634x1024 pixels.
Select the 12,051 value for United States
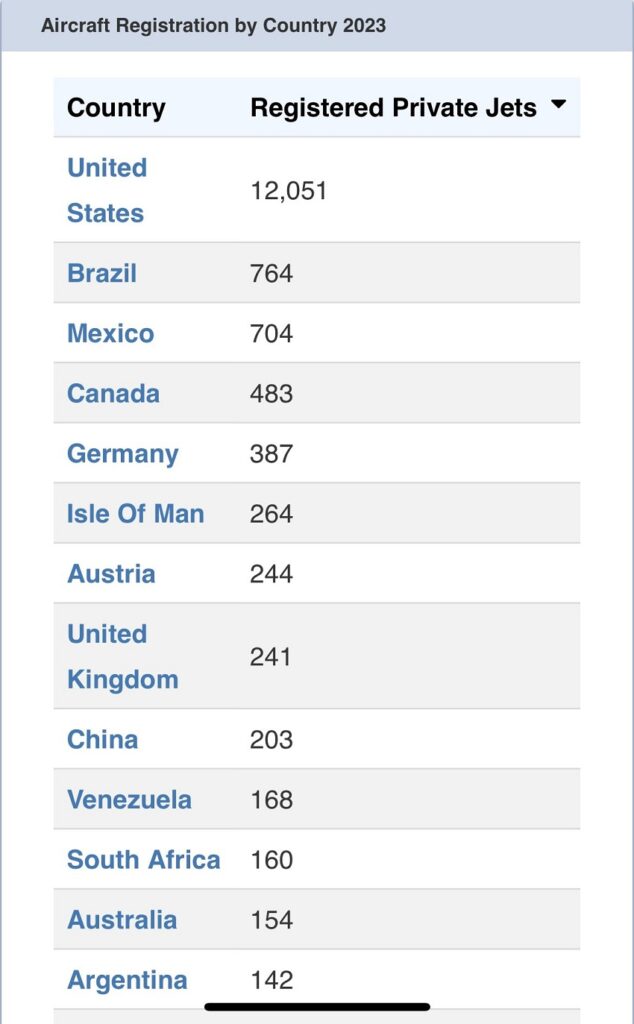(x=289, y=191)
